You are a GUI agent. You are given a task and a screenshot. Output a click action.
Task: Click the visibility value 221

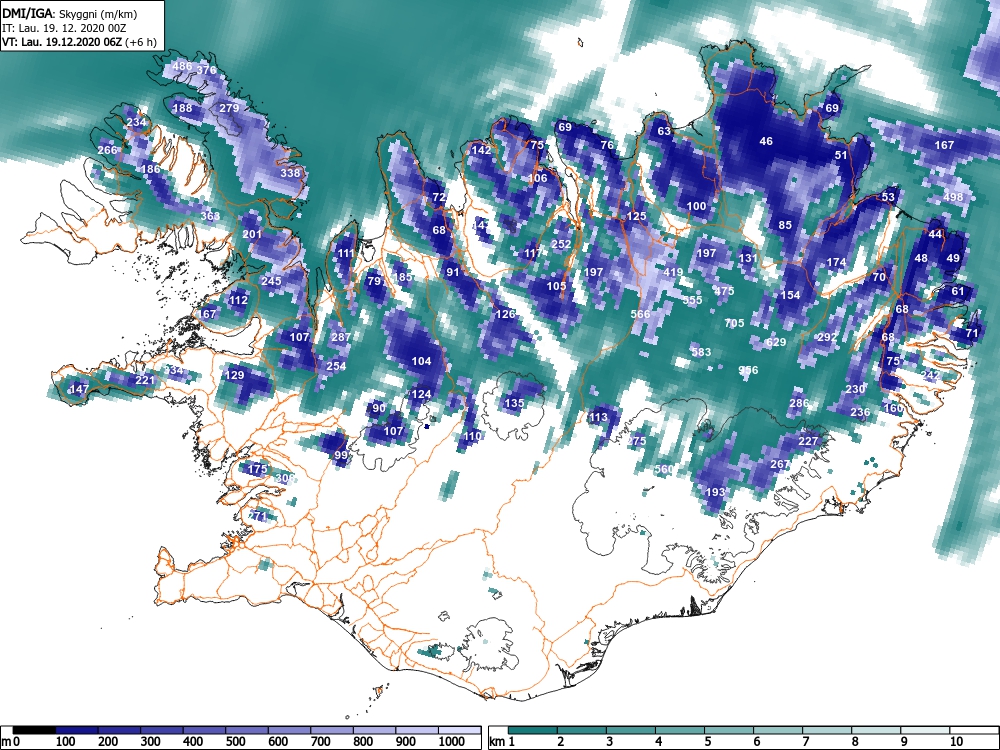pos(145,380)
